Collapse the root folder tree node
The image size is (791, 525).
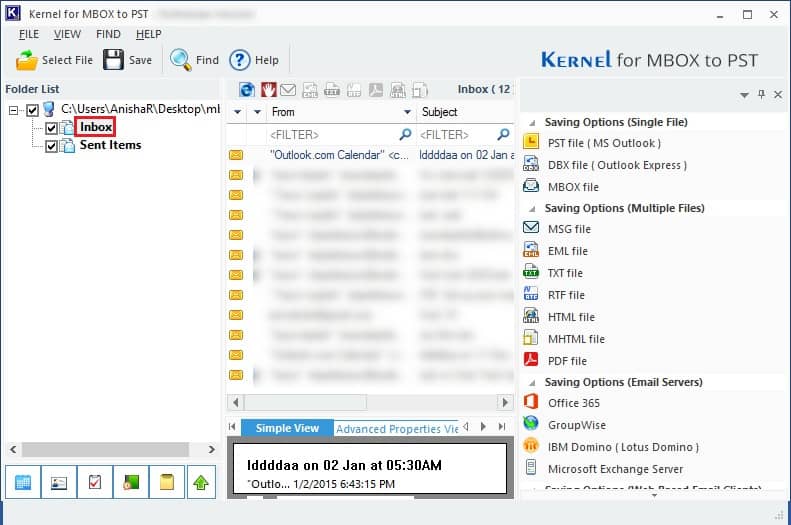[13, 110]
